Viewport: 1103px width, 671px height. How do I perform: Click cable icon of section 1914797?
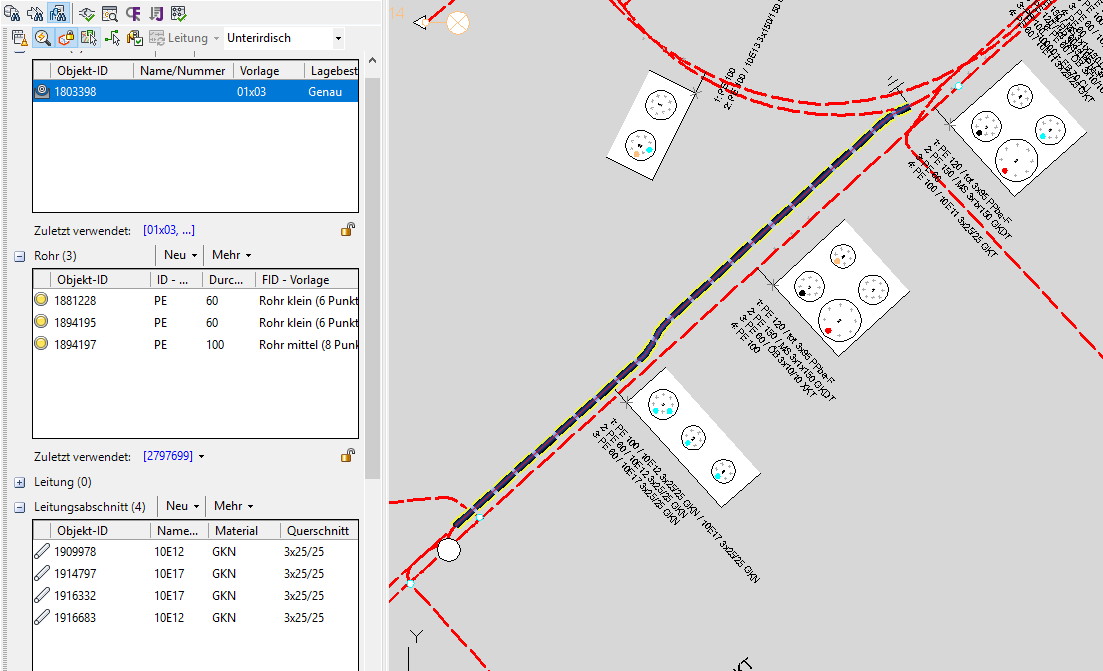(42, 573)
